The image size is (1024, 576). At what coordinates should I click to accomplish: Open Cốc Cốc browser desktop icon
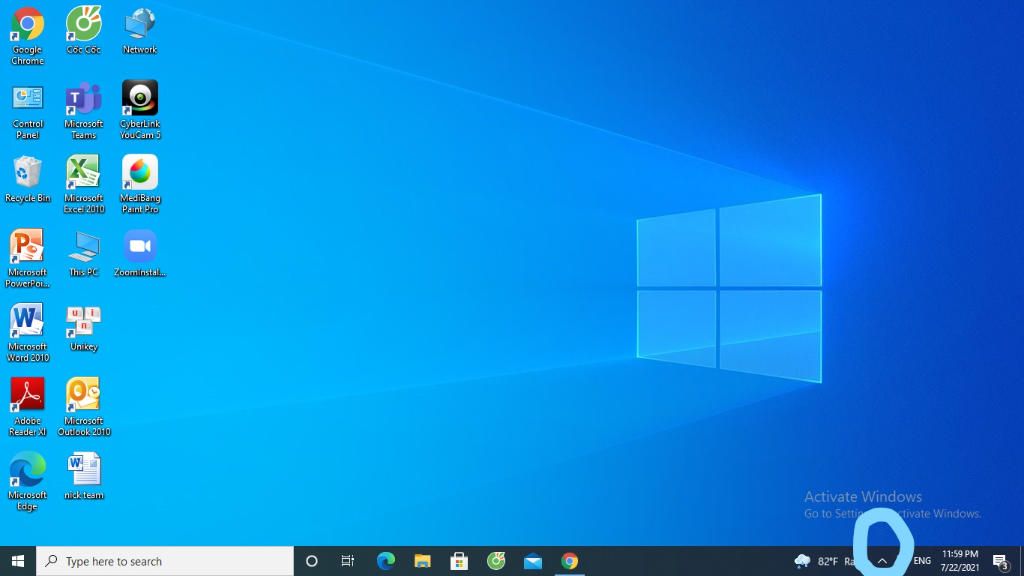pos(84,31)
